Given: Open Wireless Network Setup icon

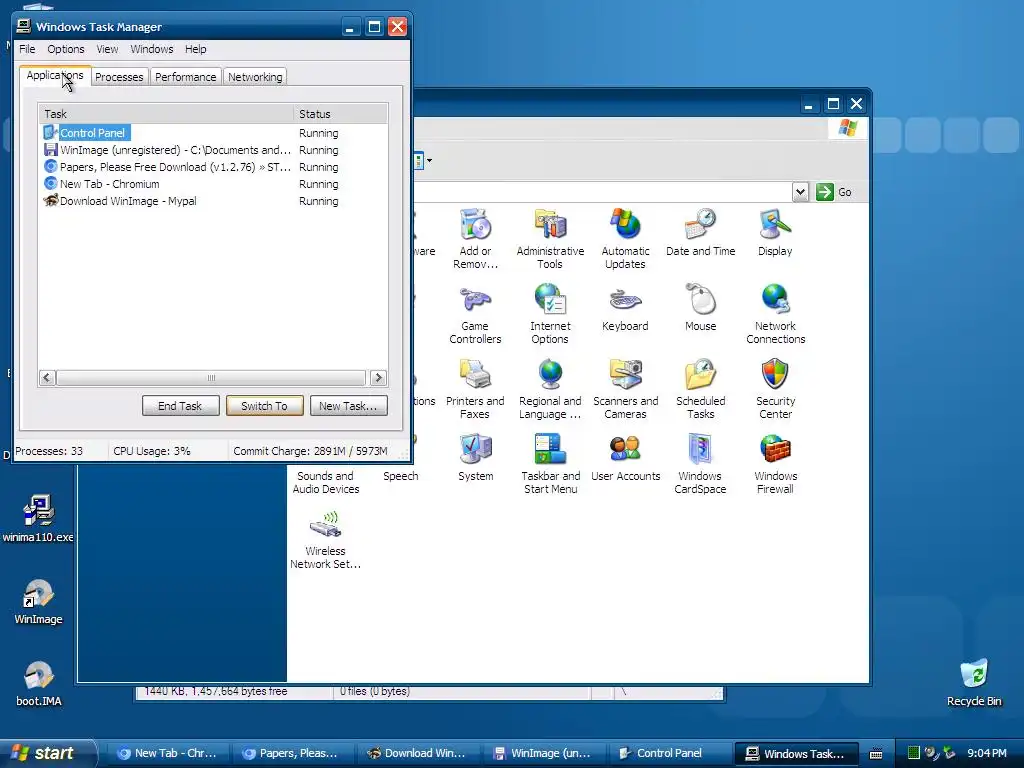Looking at the screenshot, I should [x=325, y=539].
